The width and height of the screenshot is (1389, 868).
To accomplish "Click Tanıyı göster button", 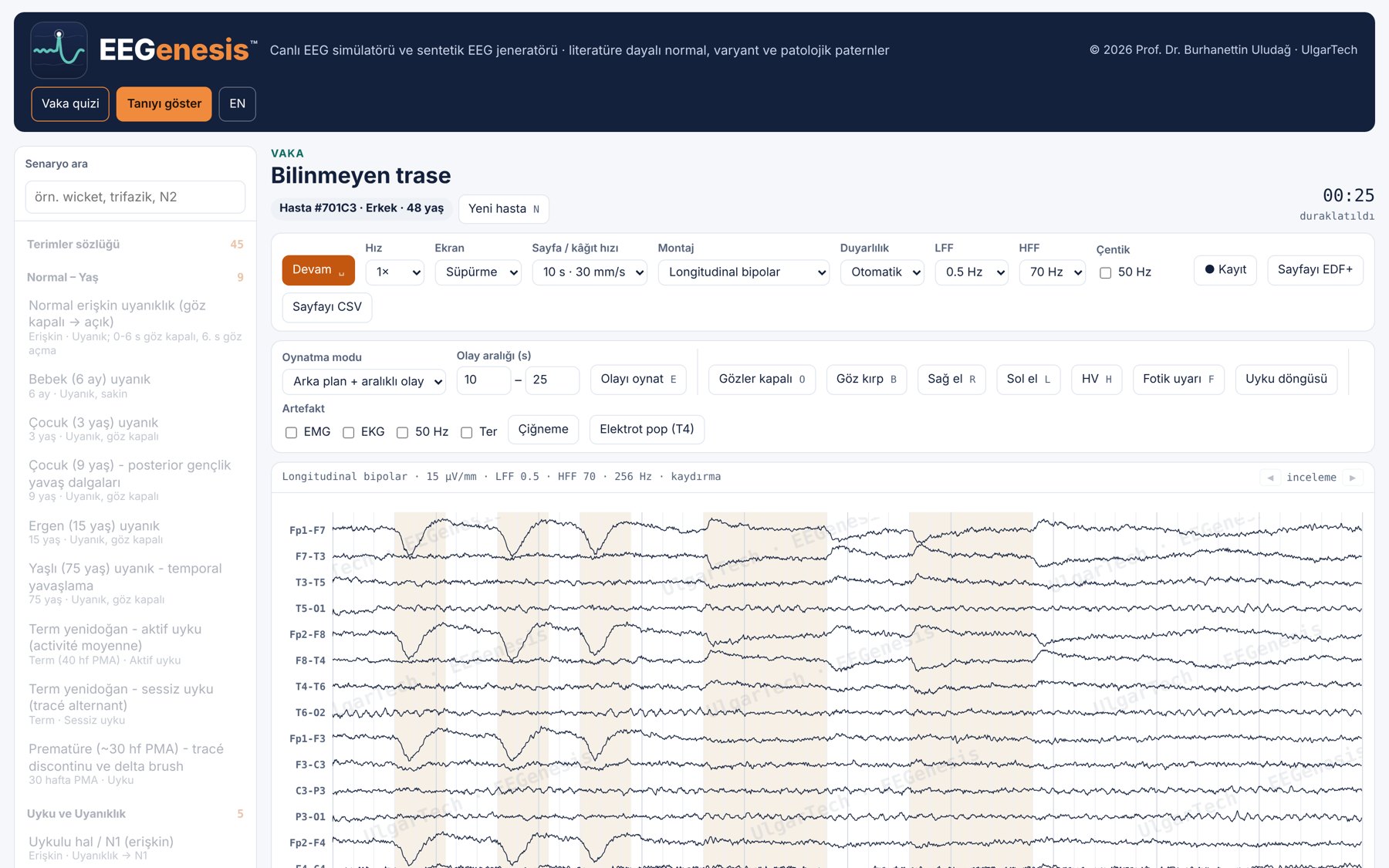I will (164, 104).
